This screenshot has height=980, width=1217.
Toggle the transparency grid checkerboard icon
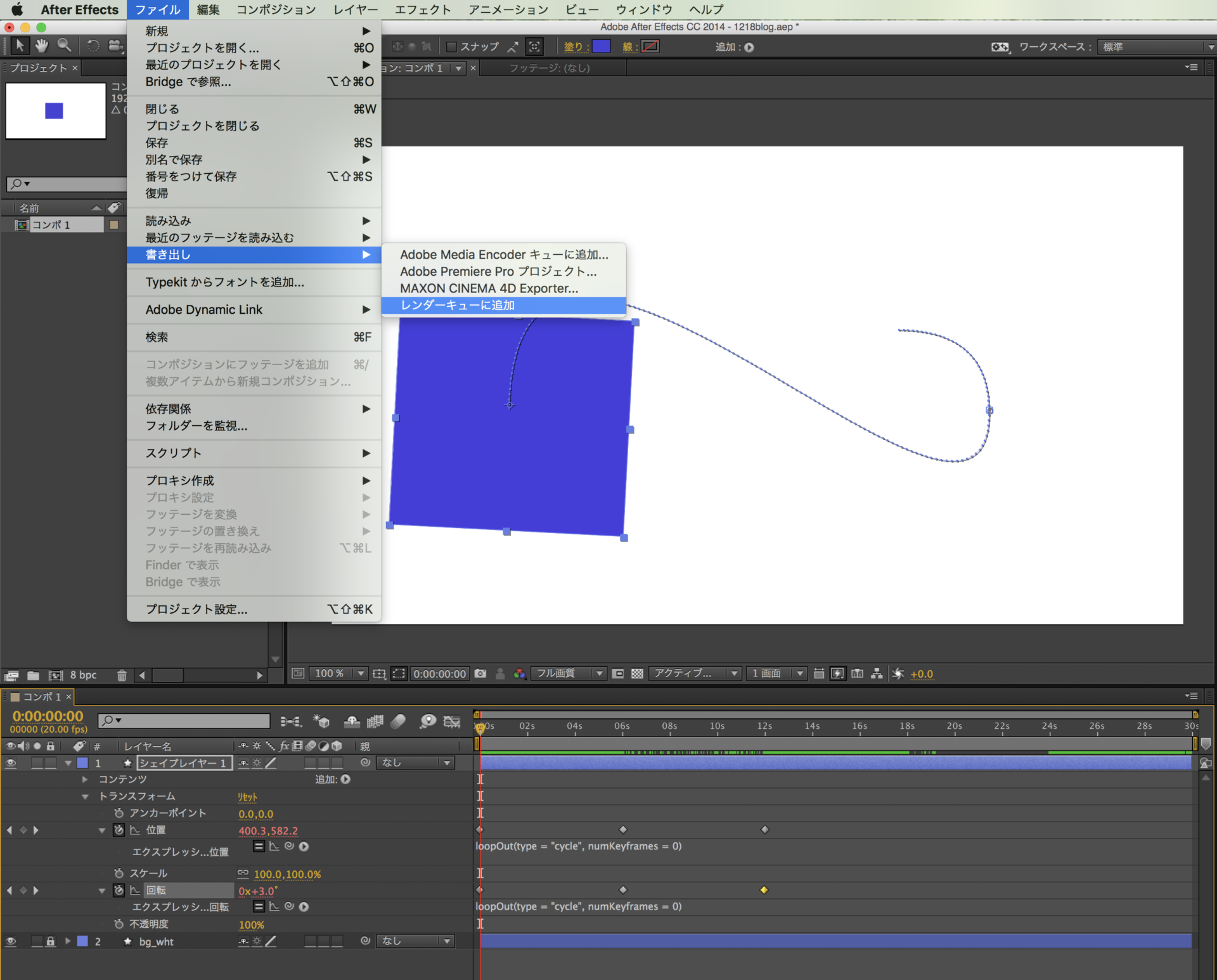[637, 673]
